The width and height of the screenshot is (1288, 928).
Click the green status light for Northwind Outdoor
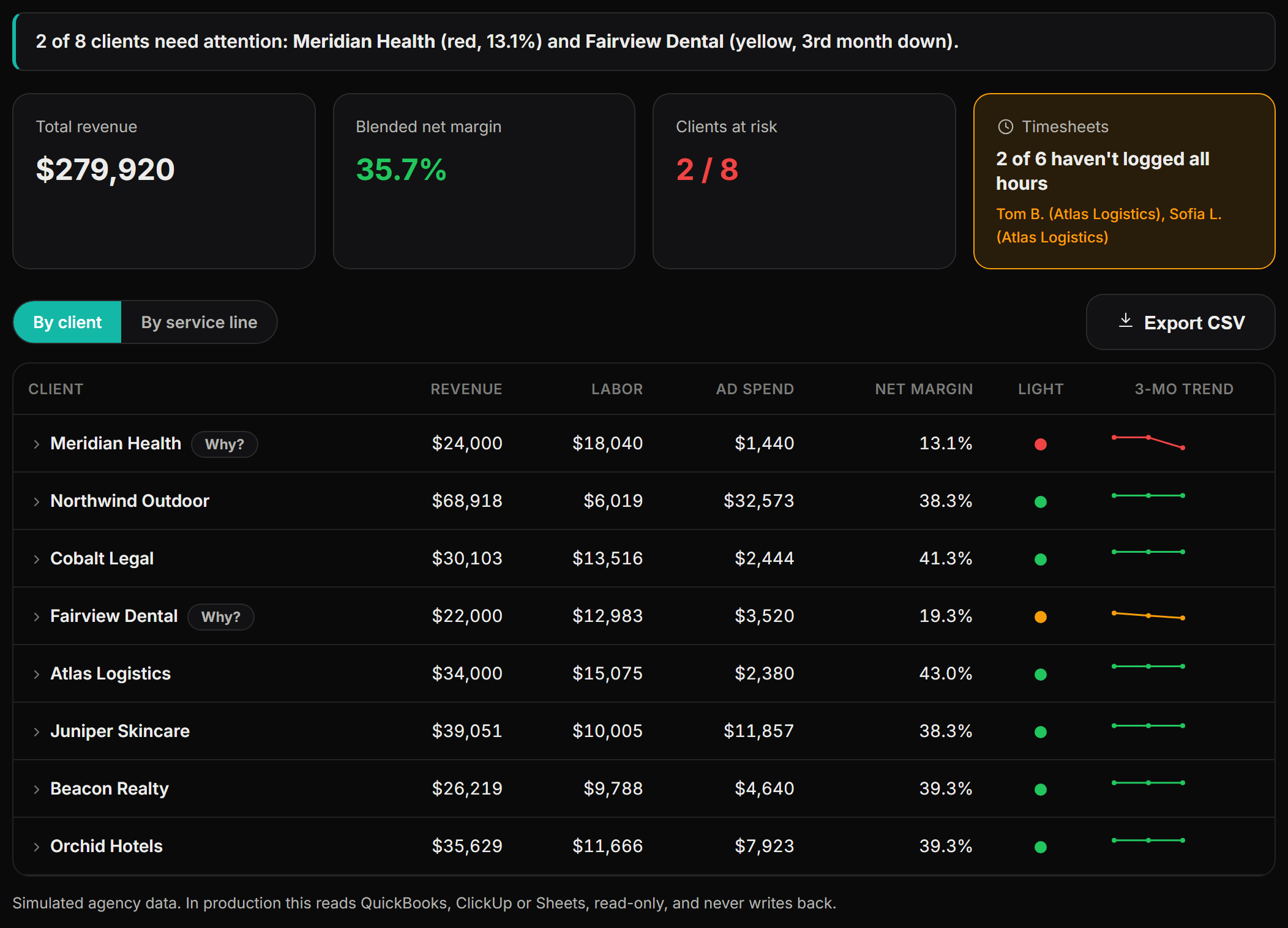point(1040,501)
